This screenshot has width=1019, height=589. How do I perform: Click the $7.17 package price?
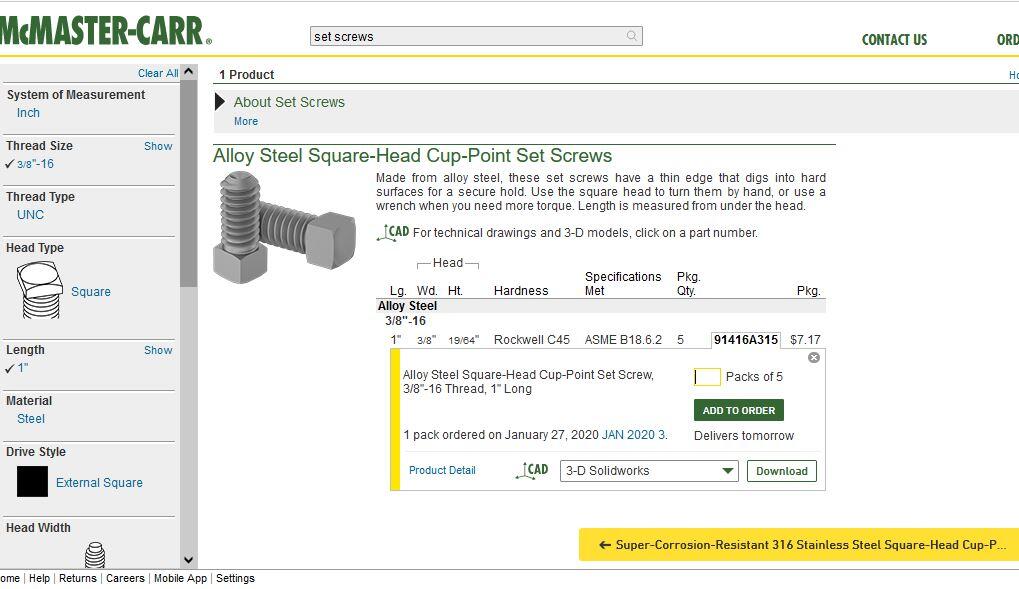point(805,339)
